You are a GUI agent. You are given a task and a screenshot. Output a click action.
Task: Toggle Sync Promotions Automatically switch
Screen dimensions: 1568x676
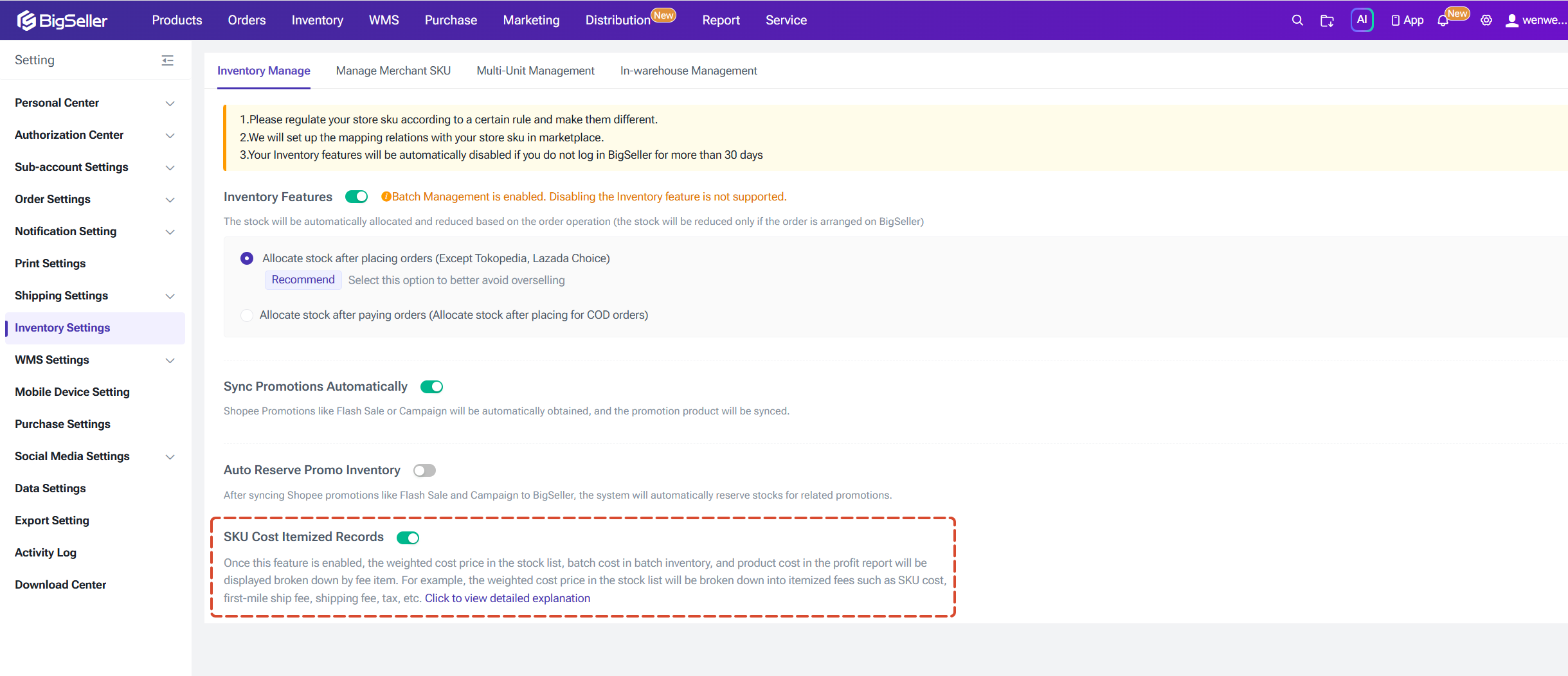coord(431,387)
